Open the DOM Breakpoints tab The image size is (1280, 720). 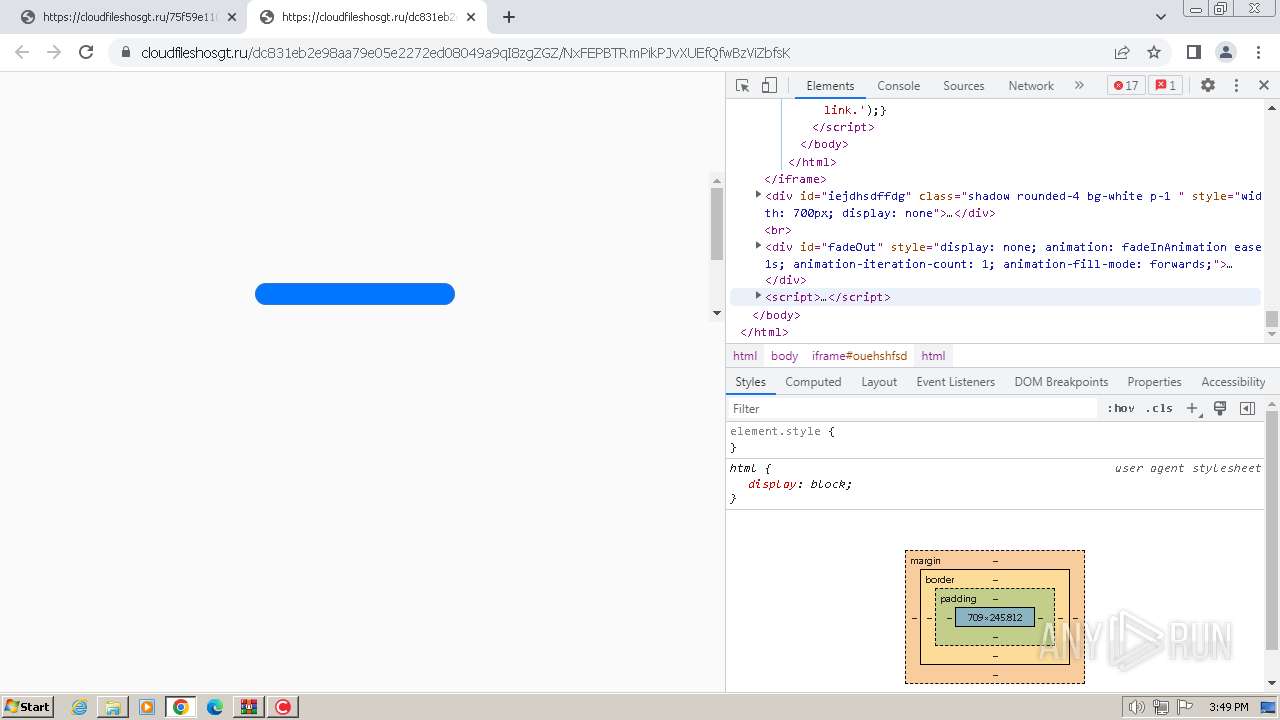(x=1061, y=382)
